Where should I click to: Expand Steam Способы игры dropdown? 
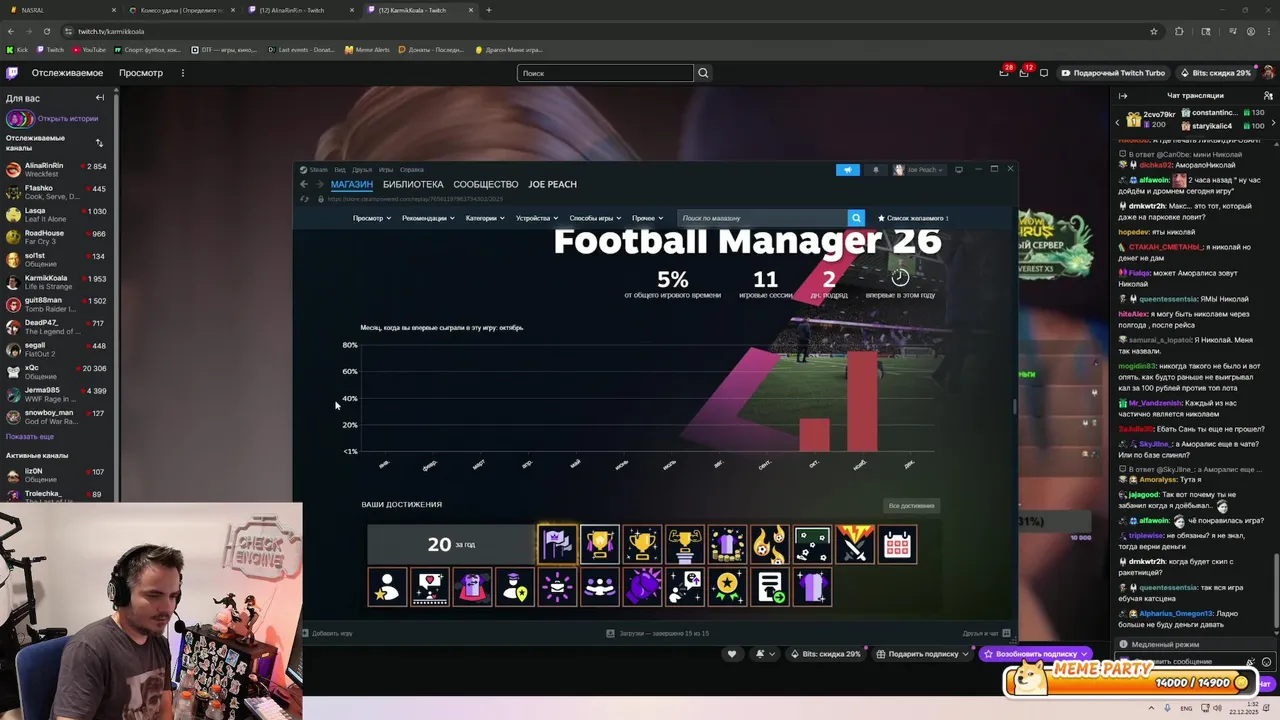[x=595, y=218]
